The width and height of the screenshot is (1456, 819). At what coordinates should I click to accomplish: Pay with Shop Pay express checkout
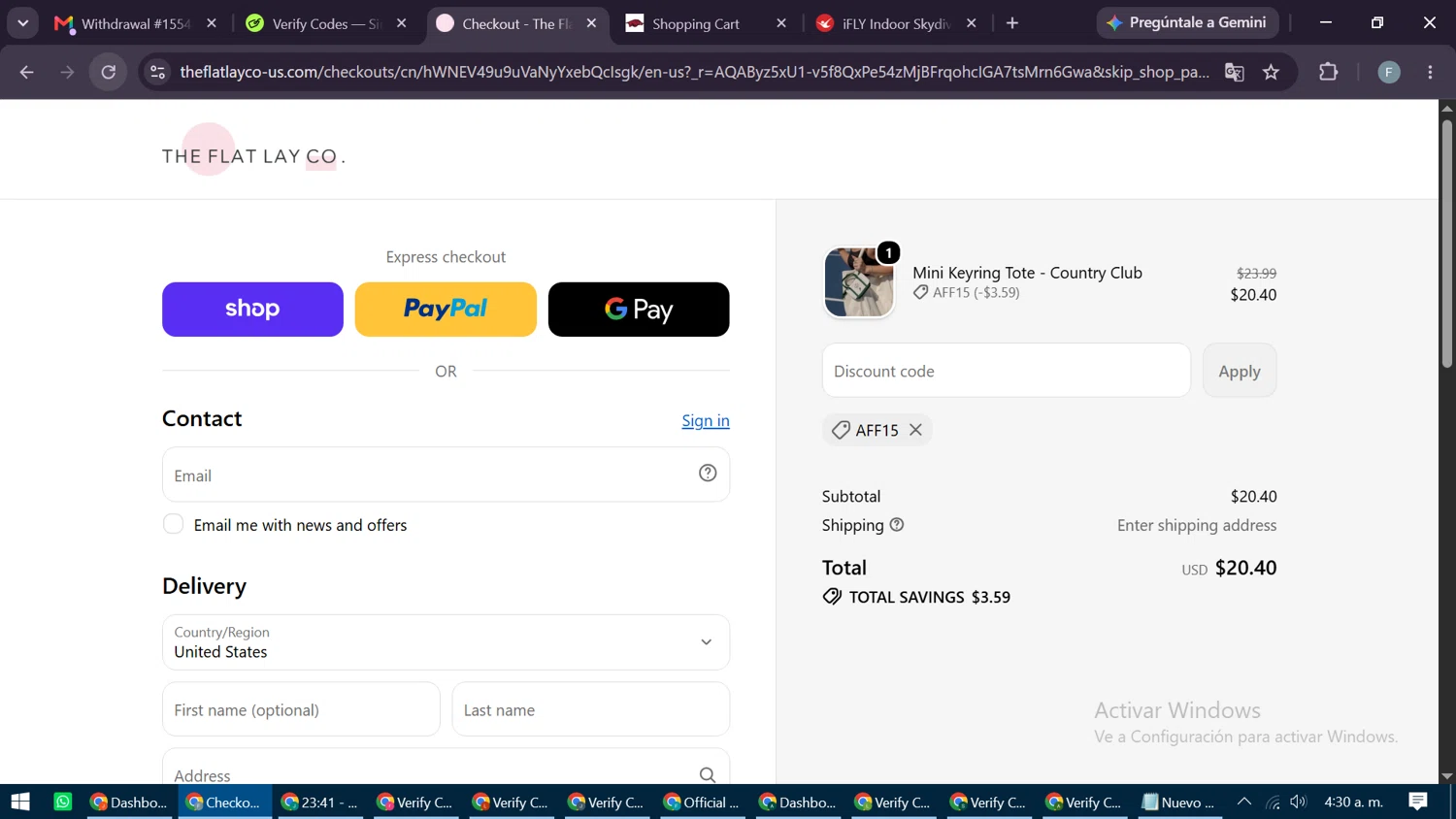252,310
